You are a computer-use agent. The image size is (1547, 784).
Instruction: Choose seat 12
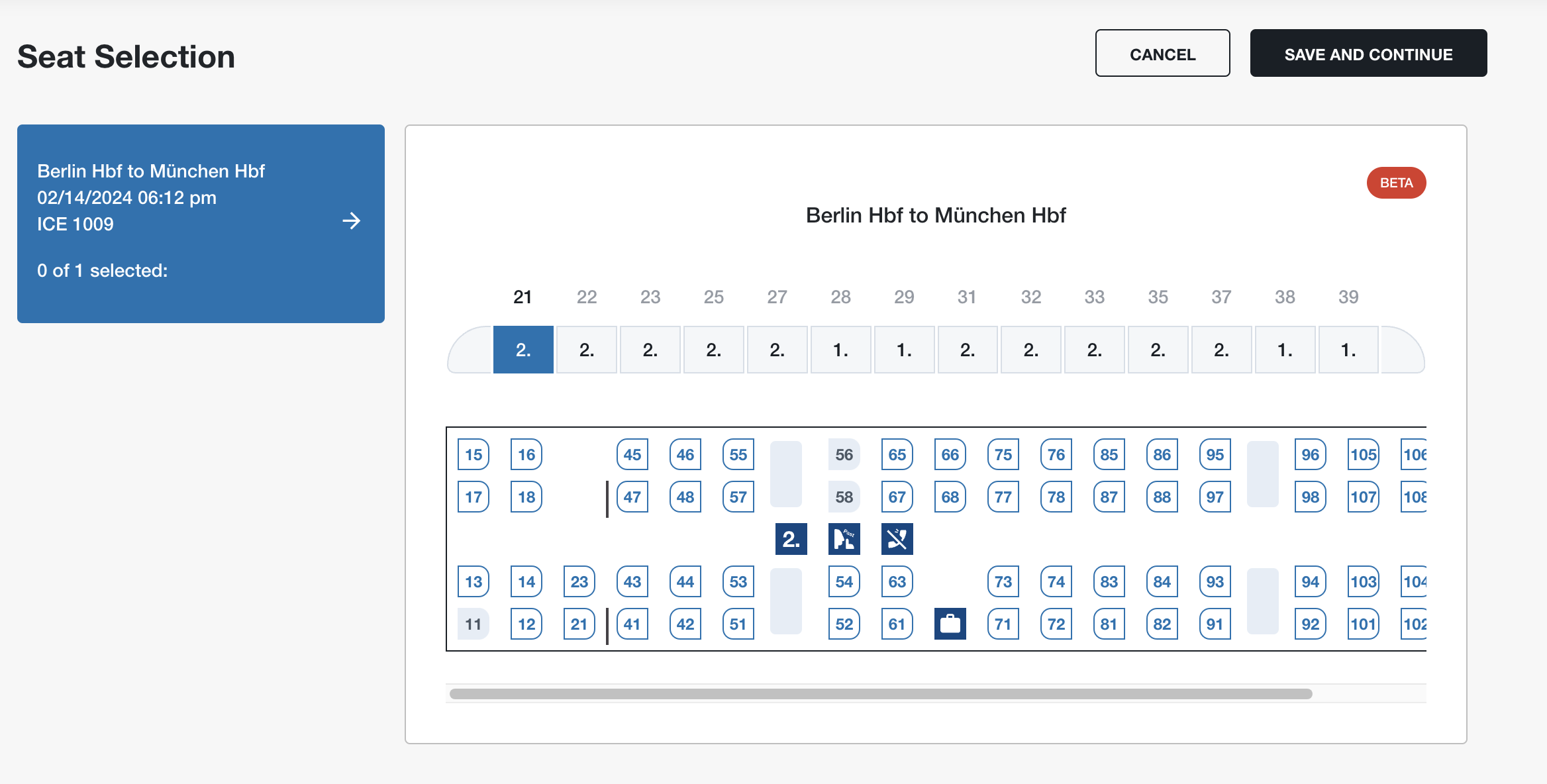pyautogui.click(x=526, y=624)
